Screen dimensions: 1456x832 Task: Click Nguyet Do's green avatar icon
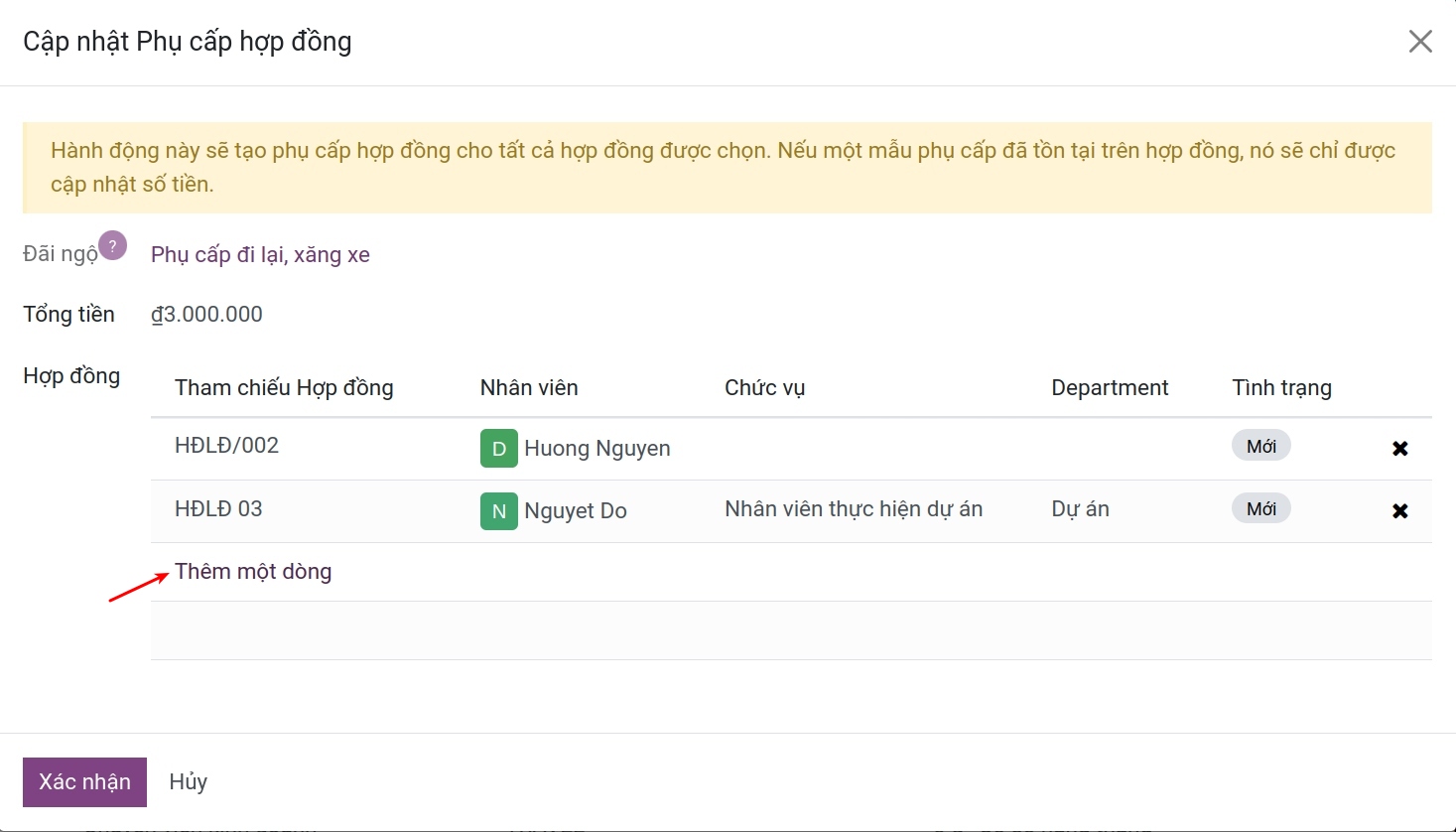[x=498, y=511]
